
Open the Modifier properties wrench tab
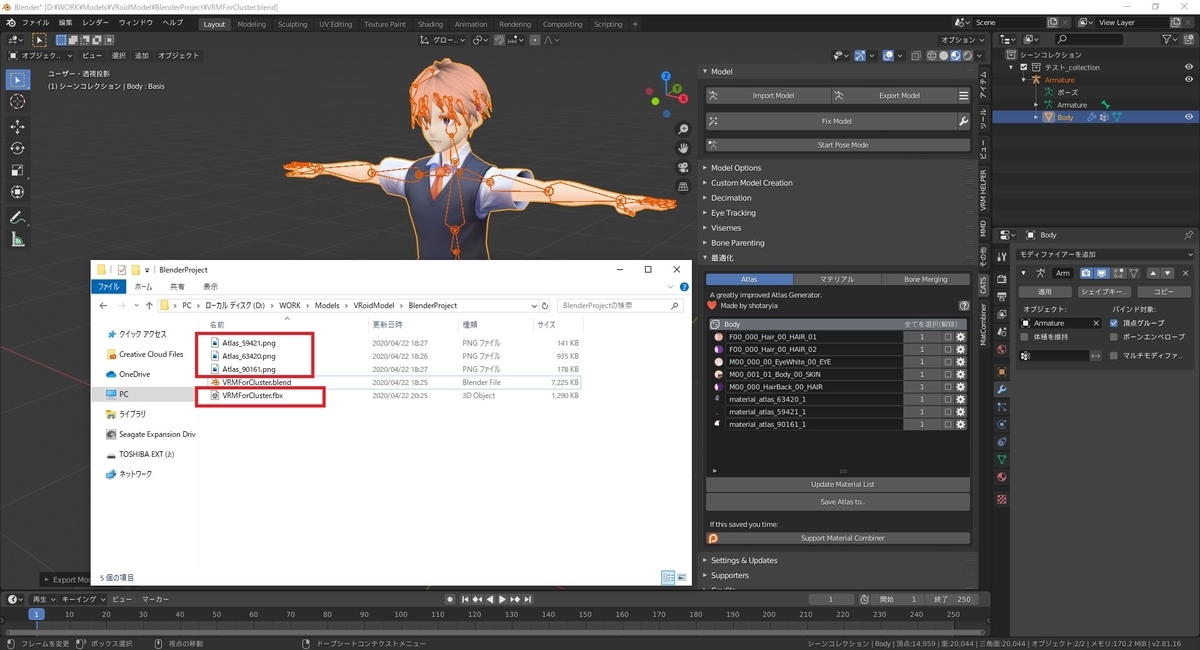point(1003,388)
